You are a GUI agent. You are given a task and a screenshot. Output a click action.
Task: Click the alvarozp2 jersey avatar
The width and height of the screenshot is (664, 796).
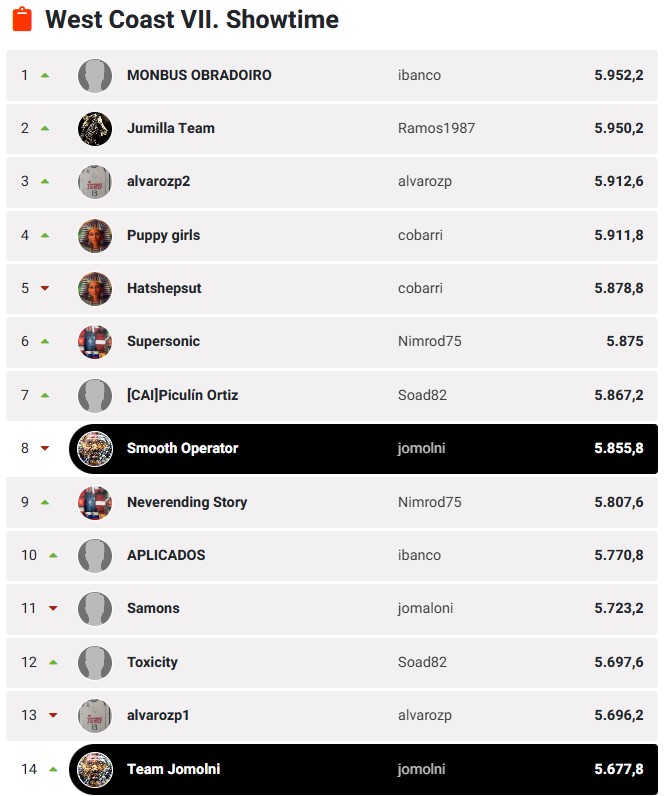point(95,182)
